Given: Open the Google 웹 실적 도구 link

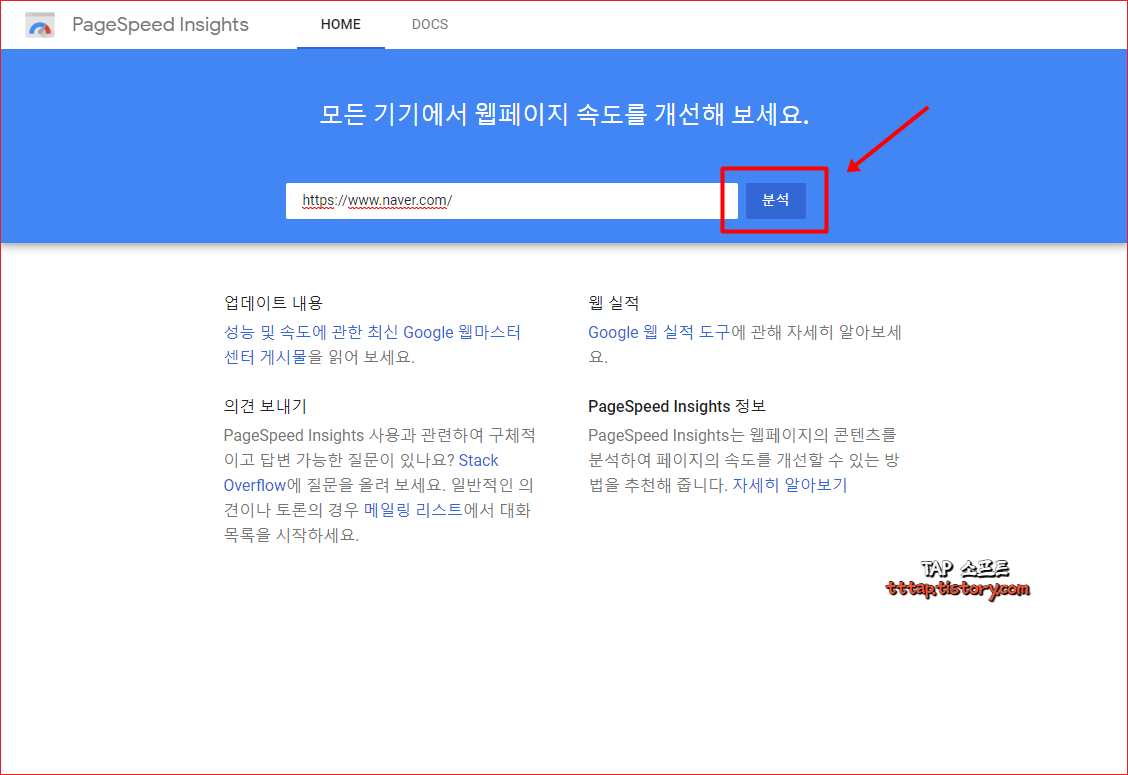Looking at the screenshot, I should pyautogui.click(x=659, y=332).
